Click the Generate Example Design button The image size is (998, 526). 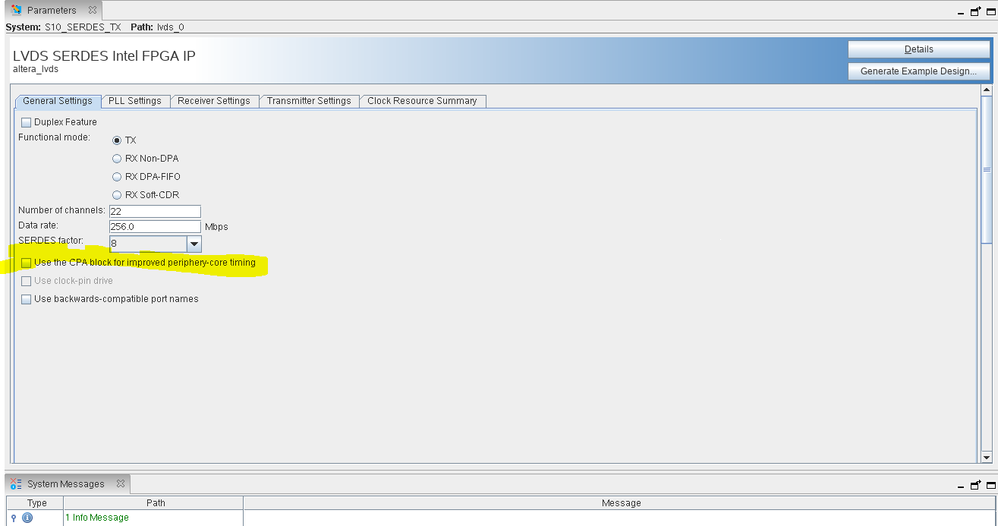point(918,71)
